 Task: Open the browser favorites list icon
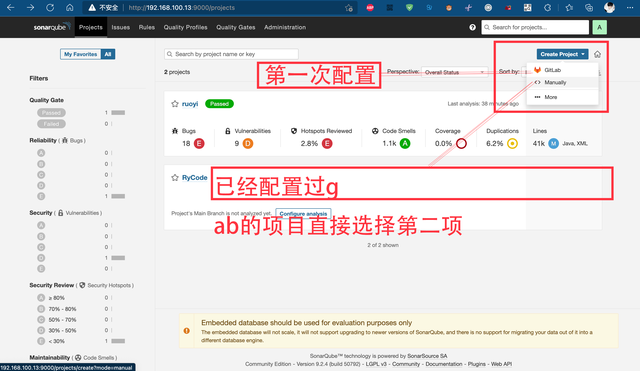pos(569,7)
